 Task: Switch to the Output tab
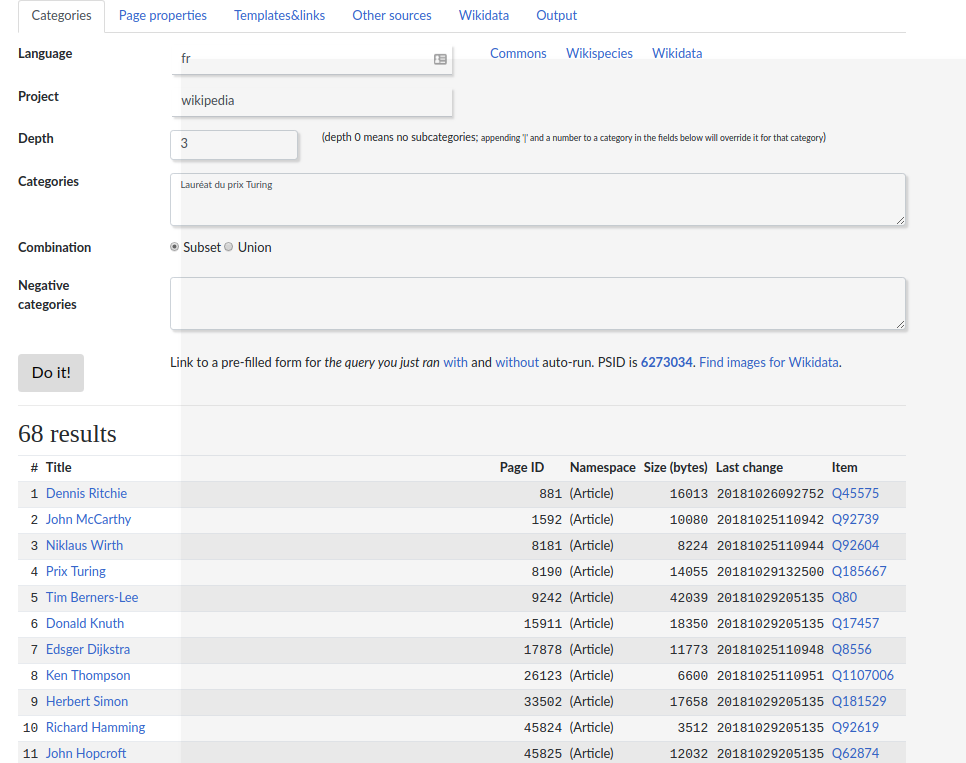pos(557,16)
